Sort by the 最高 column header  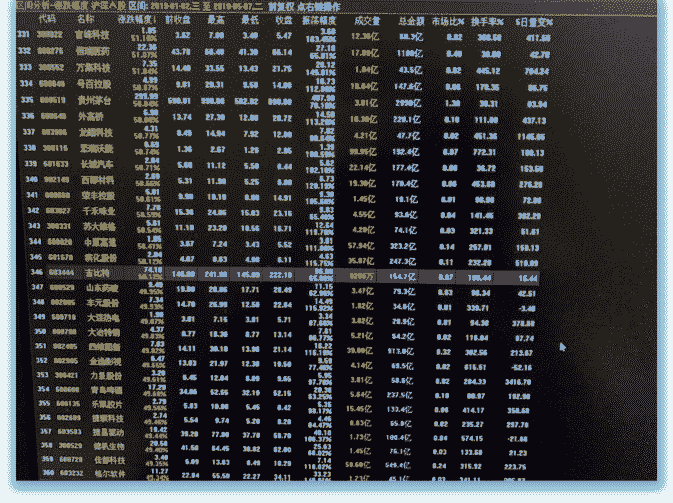[x=215, y=20]
